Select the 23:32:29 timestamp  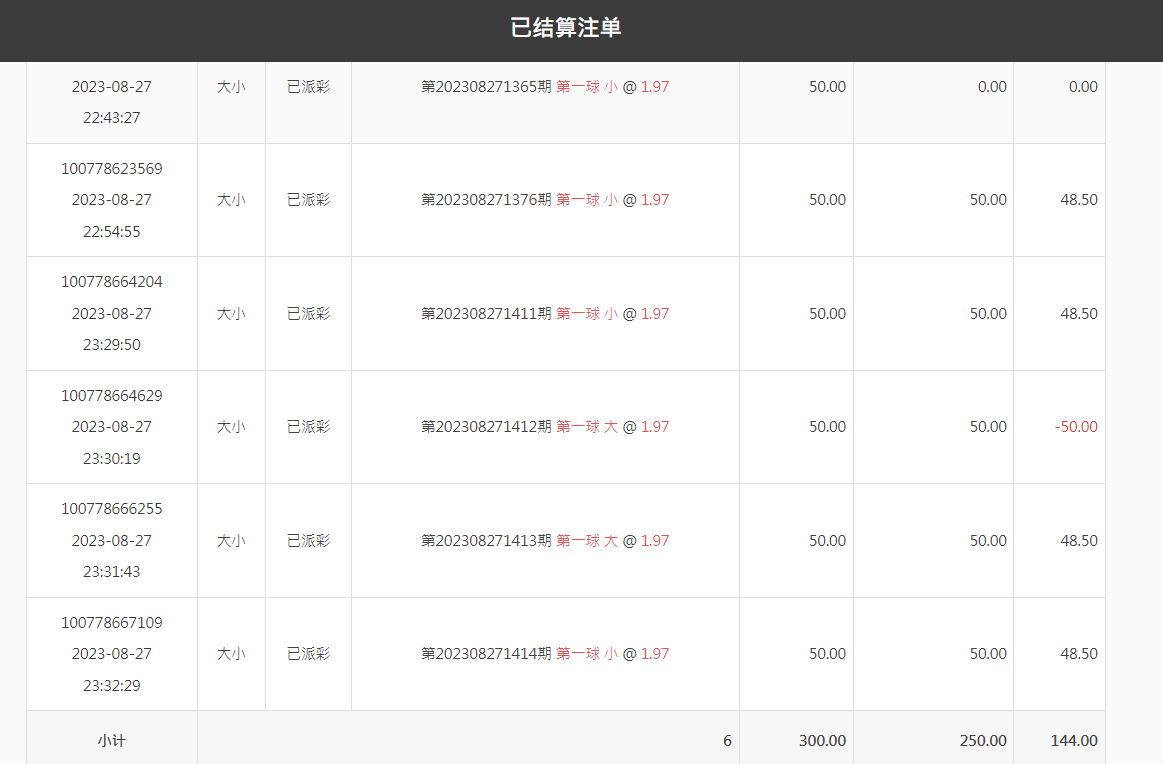(112, 685)
